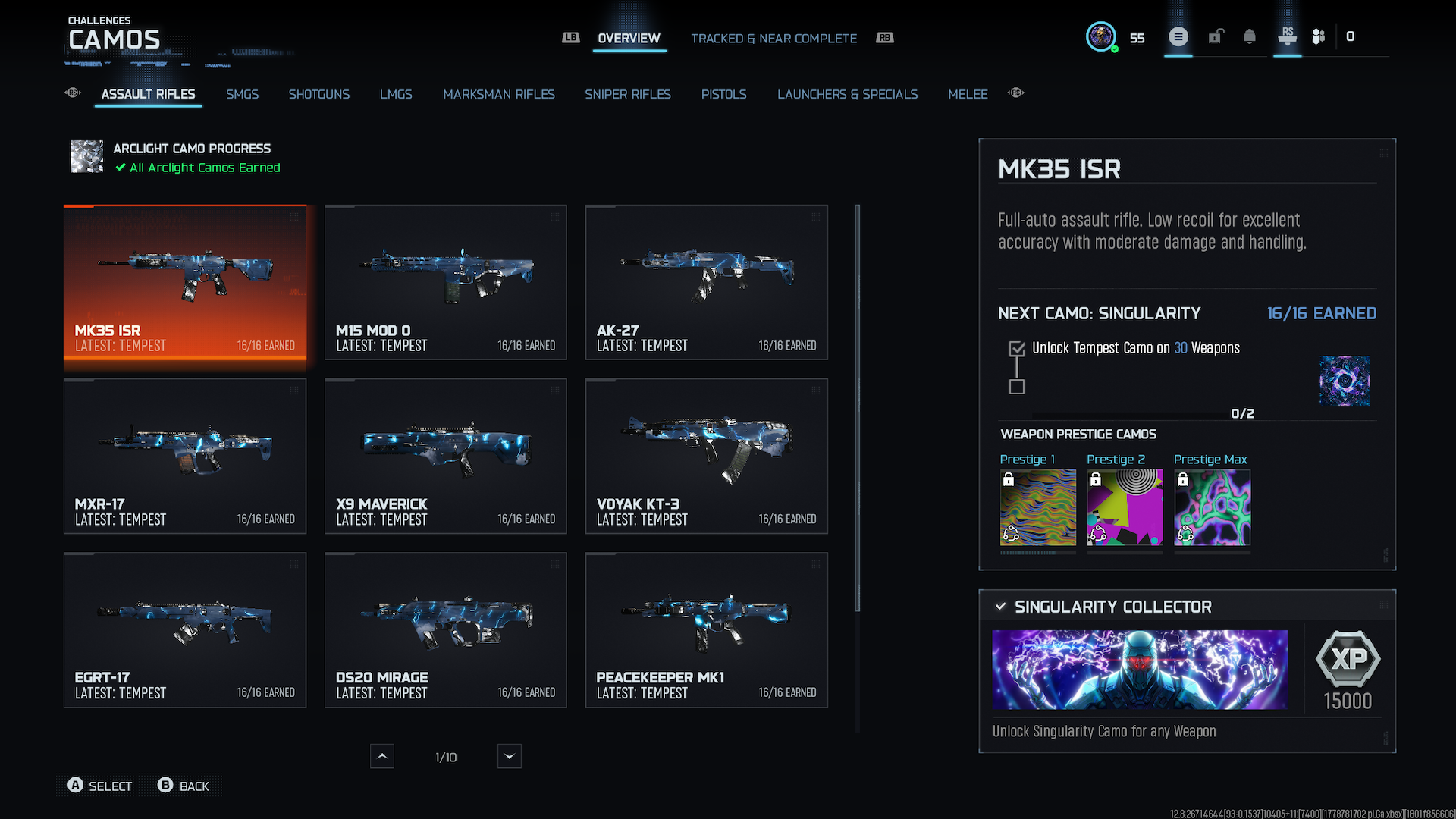Image resolution: width=1456 pixels, height=819 pixels.
Task: Select the EGRT-17 weapon card
Action: 185,629
